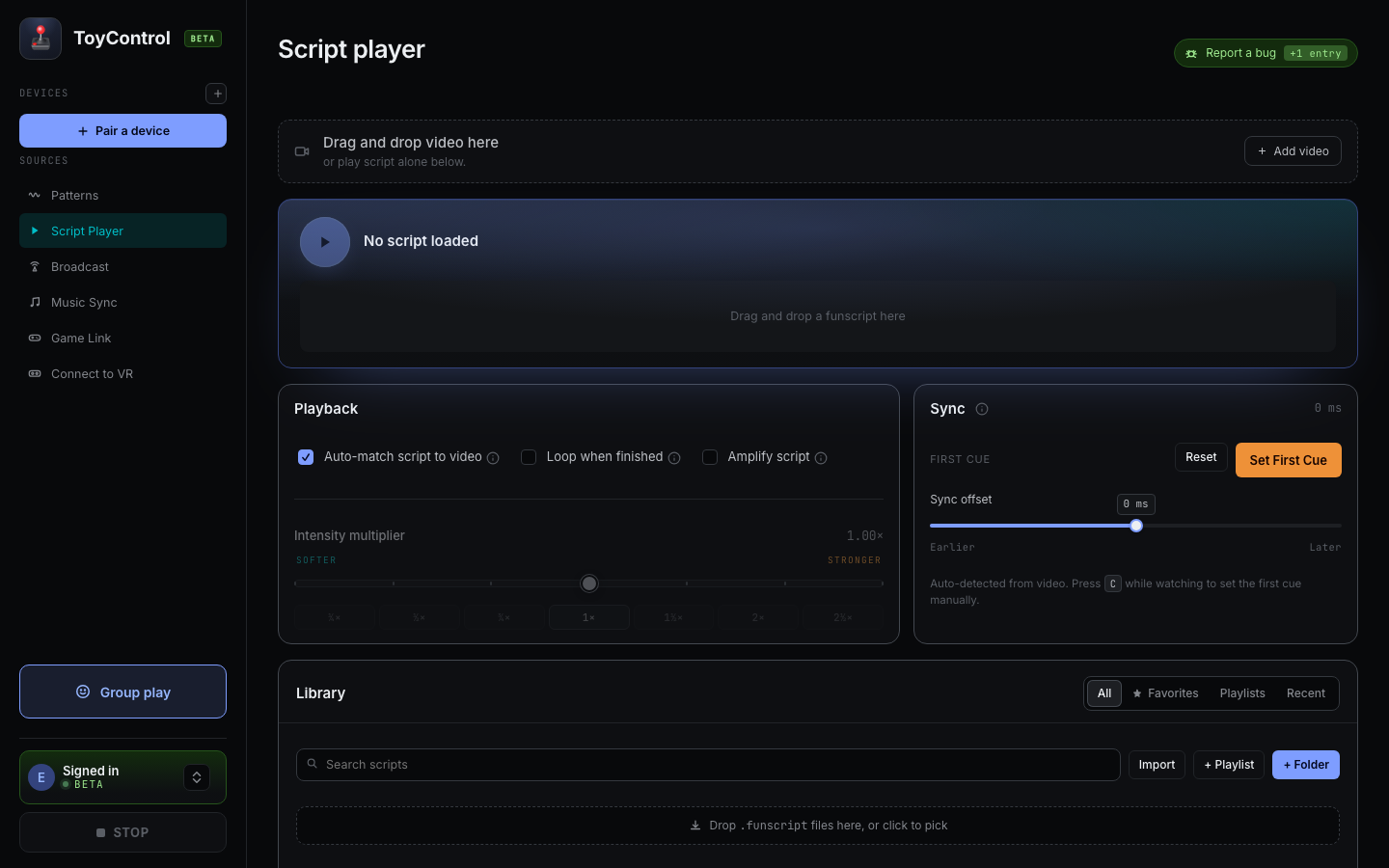
Task: Switch to the Recent tab
Action: [x=1306, y=693]
